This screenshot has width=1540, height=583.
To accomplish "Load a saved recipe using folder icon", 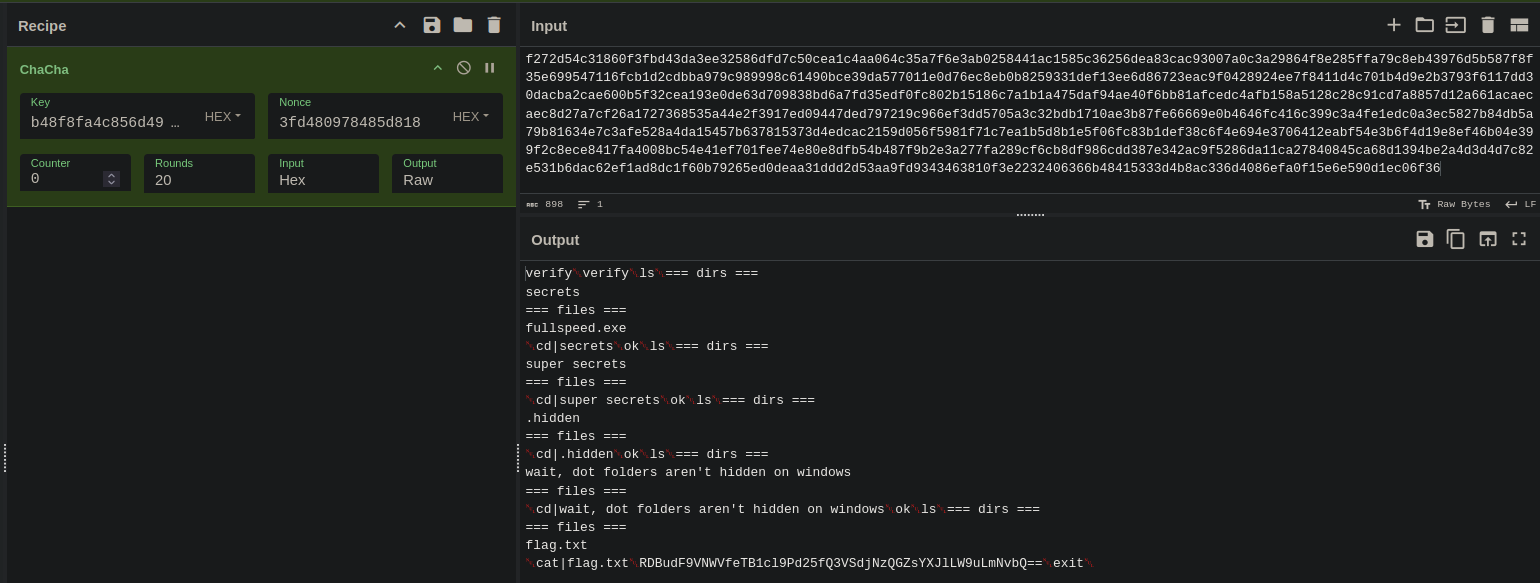I will pyautogui.click(x=463, y=25).
